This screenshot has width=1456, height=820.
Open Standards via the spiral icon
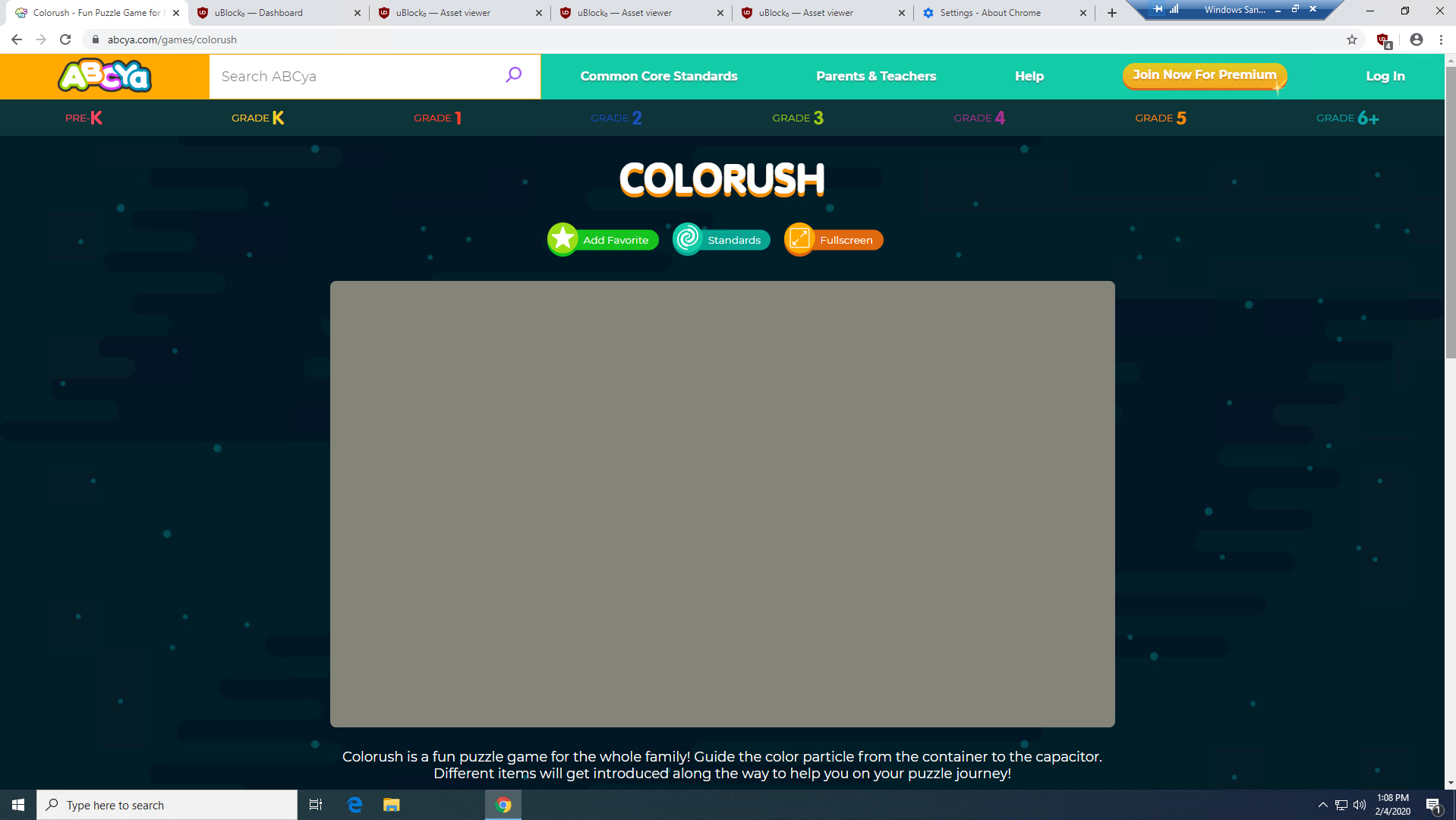point(688,239)
